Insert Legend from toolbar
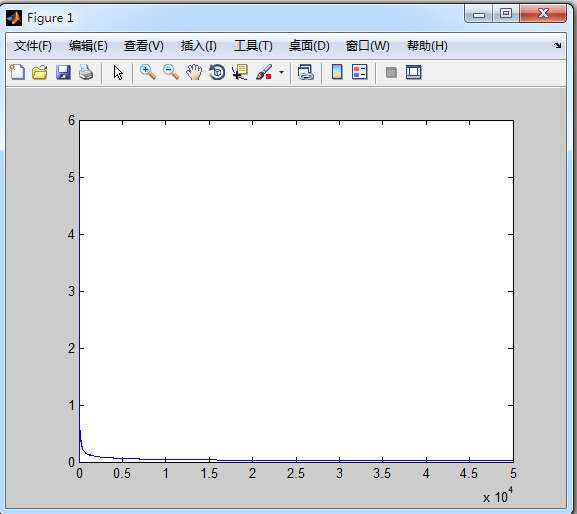The width and height of the screenshot is (577, 514). (x=360, y=72)
